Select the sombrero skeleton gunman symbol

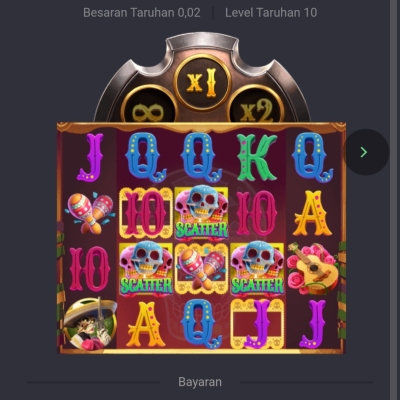pyautogui.click(x=90, y=324)
